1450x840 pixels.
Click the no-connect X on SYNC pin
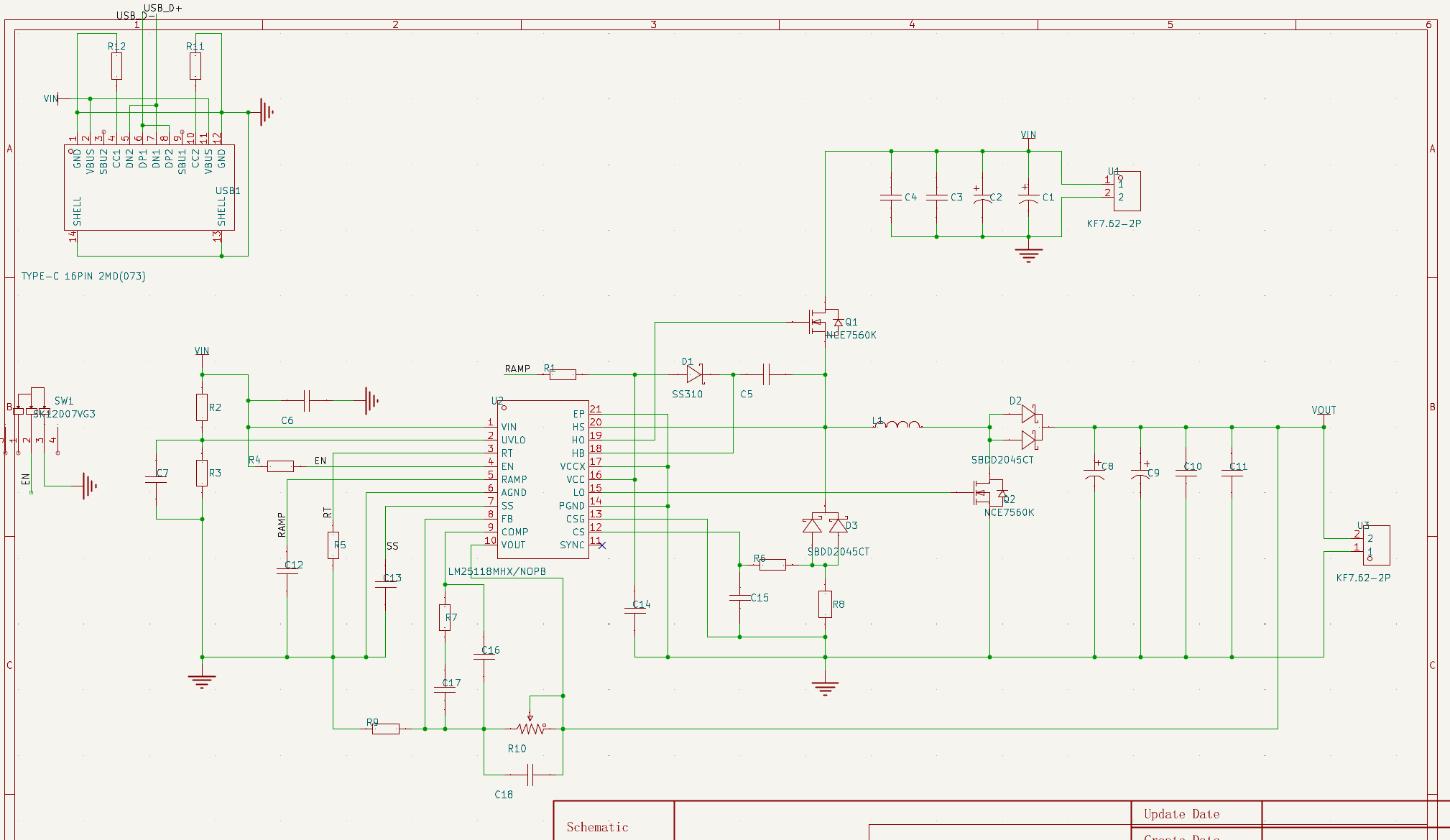601,545
